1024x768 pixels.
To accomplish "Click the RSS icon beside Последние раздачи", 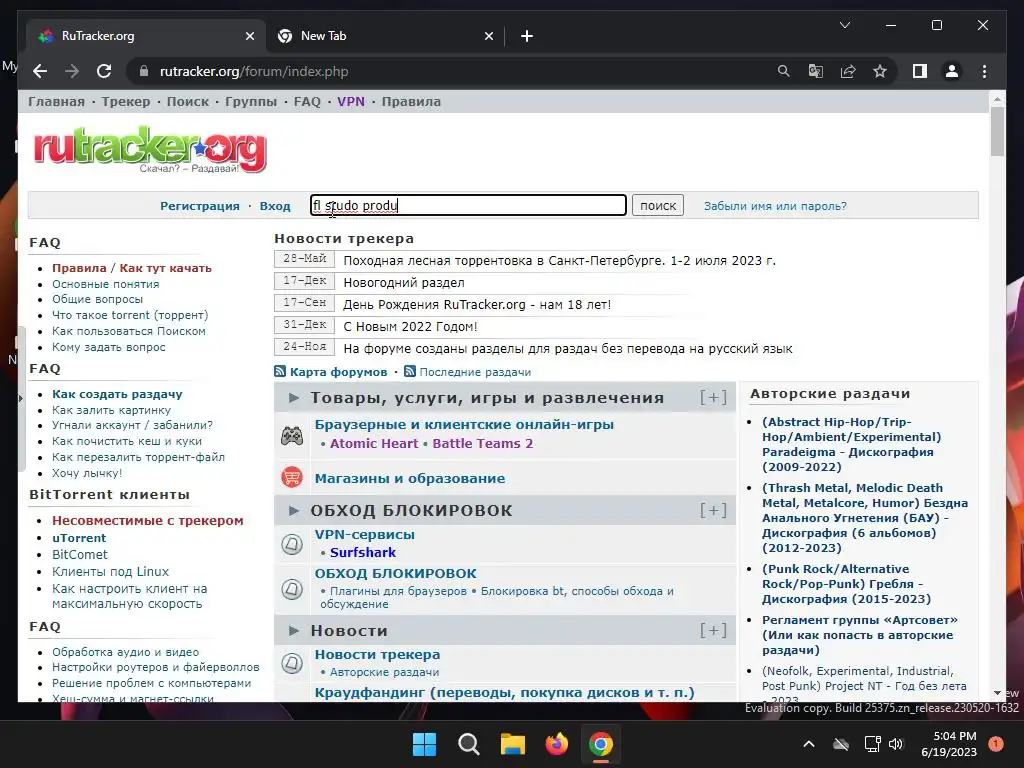I will pos(409,372).
